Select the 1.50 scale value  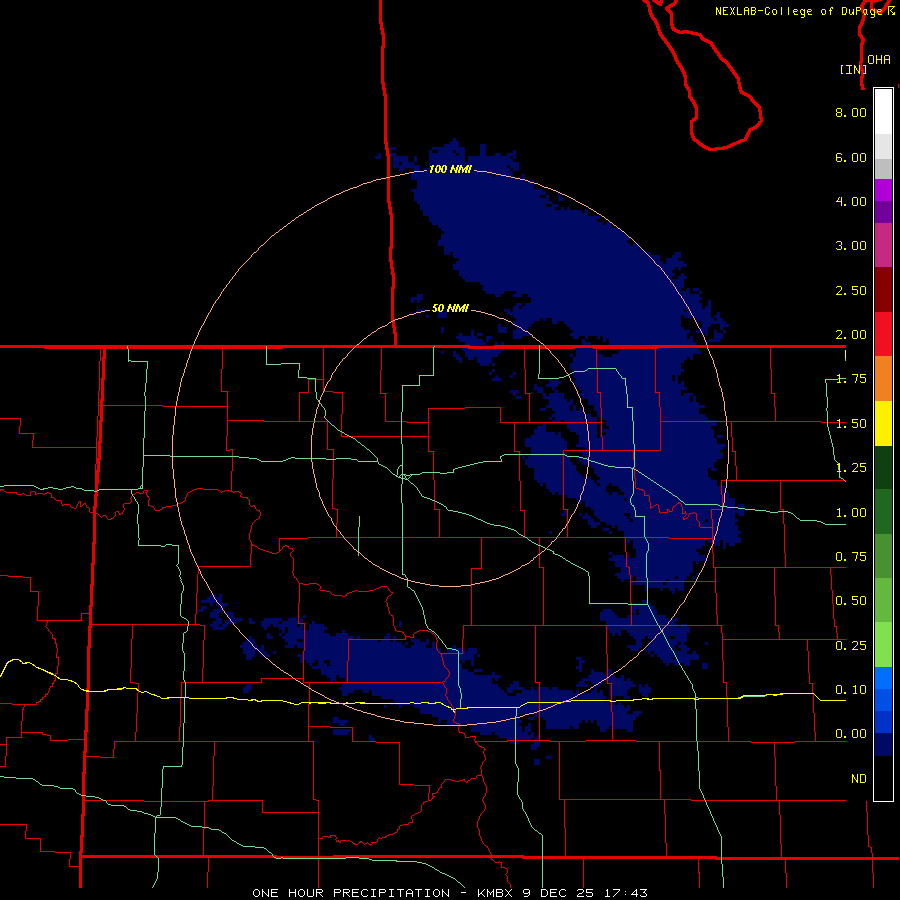(x=851, y=423)
